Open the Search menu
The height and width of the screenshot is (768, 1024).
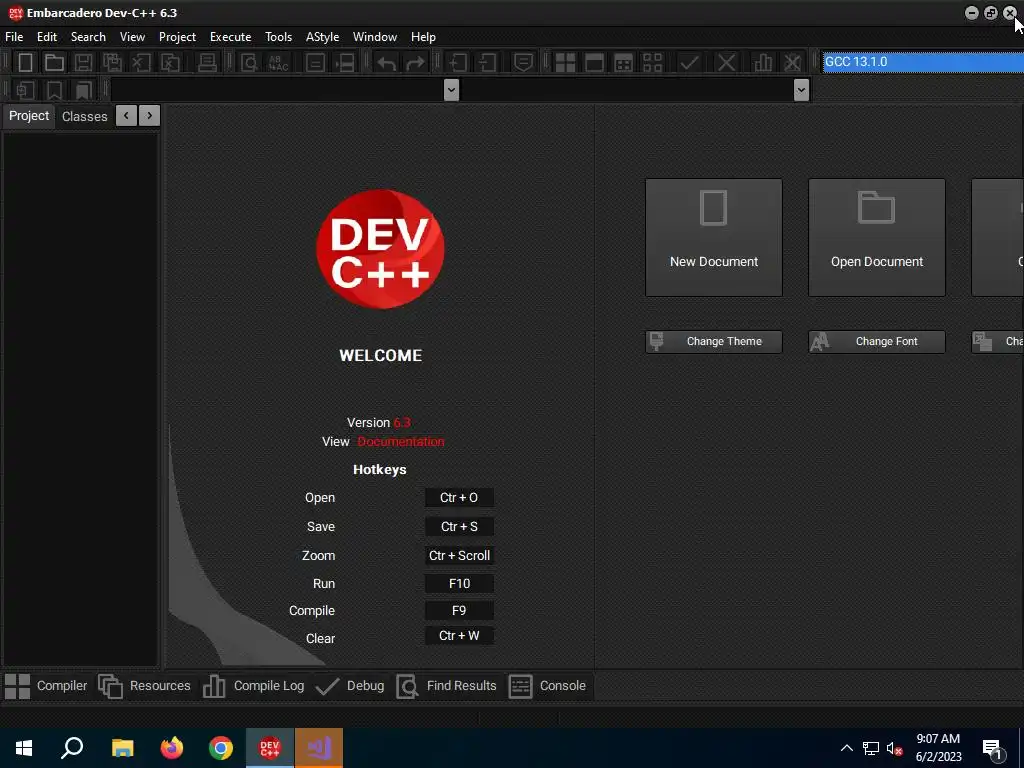coord(88,37)
